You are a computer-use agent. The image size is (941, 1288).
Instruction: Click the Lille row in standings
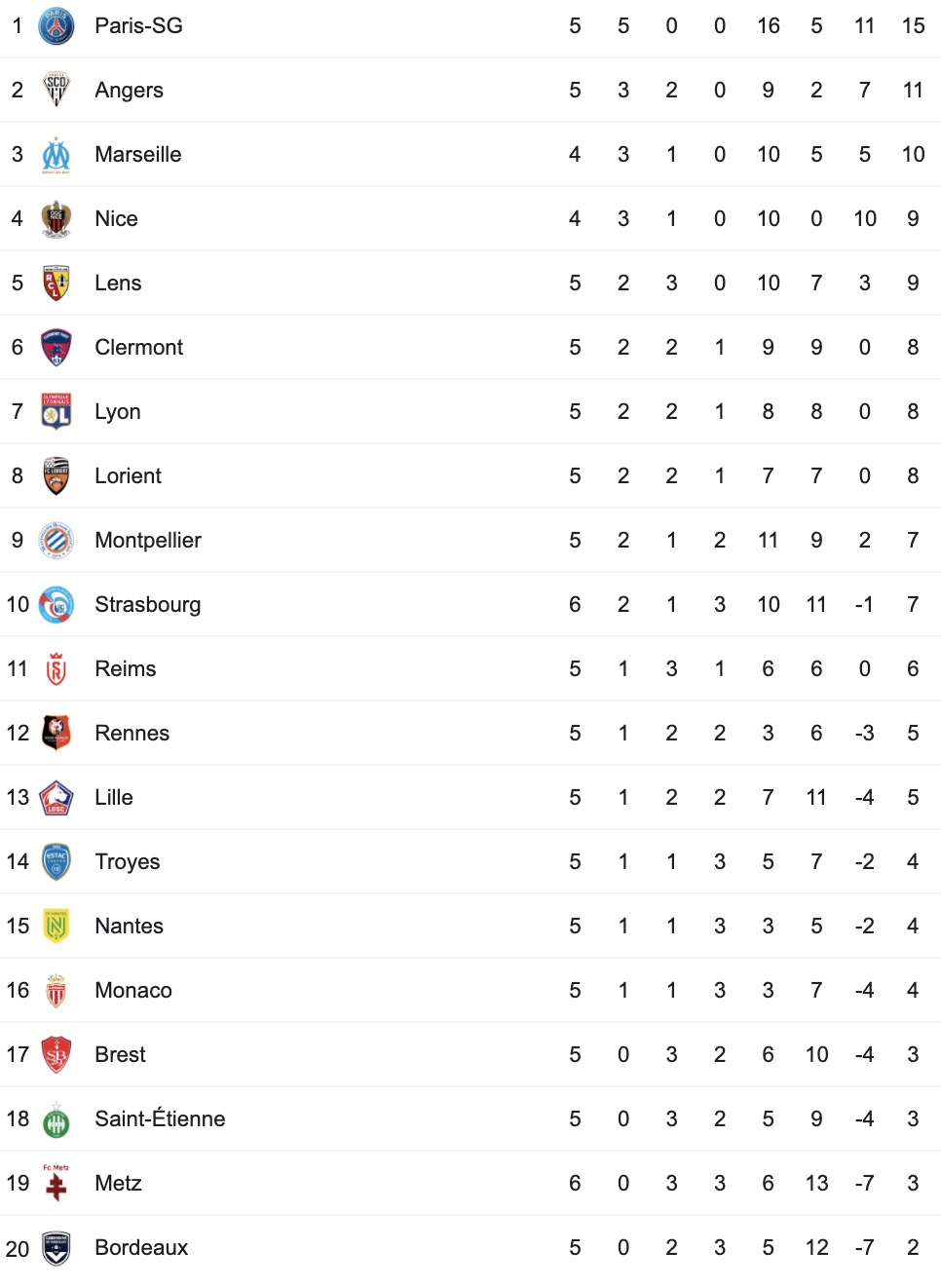click(470, 798)
